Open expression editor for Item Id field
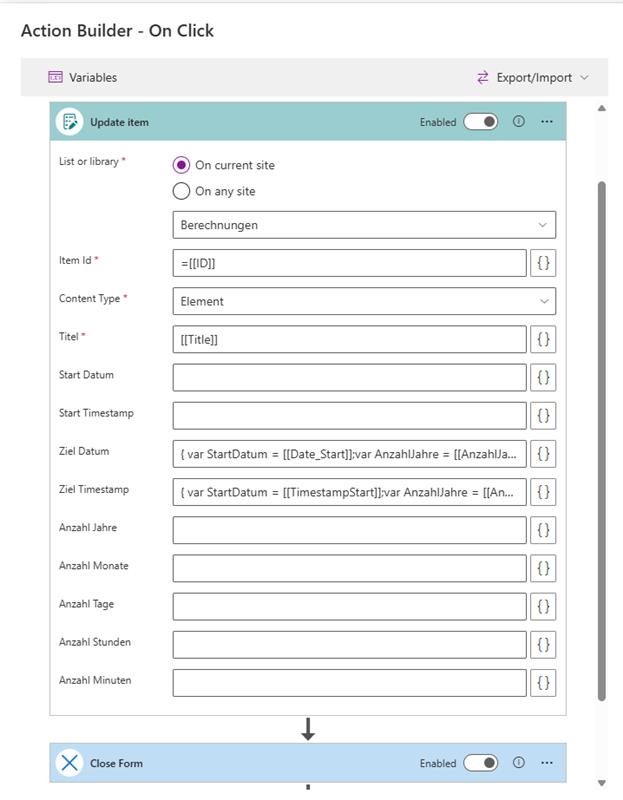Screen dimensions: 623x800 click(543, 263)
